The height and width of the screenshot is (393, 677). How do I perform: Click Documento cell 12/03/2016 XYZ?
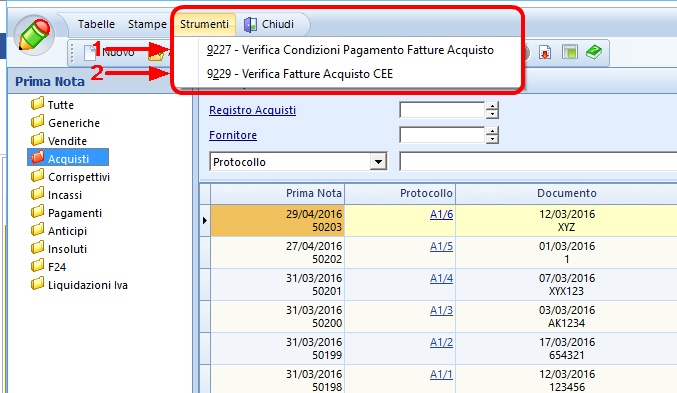tap(566, 220)
